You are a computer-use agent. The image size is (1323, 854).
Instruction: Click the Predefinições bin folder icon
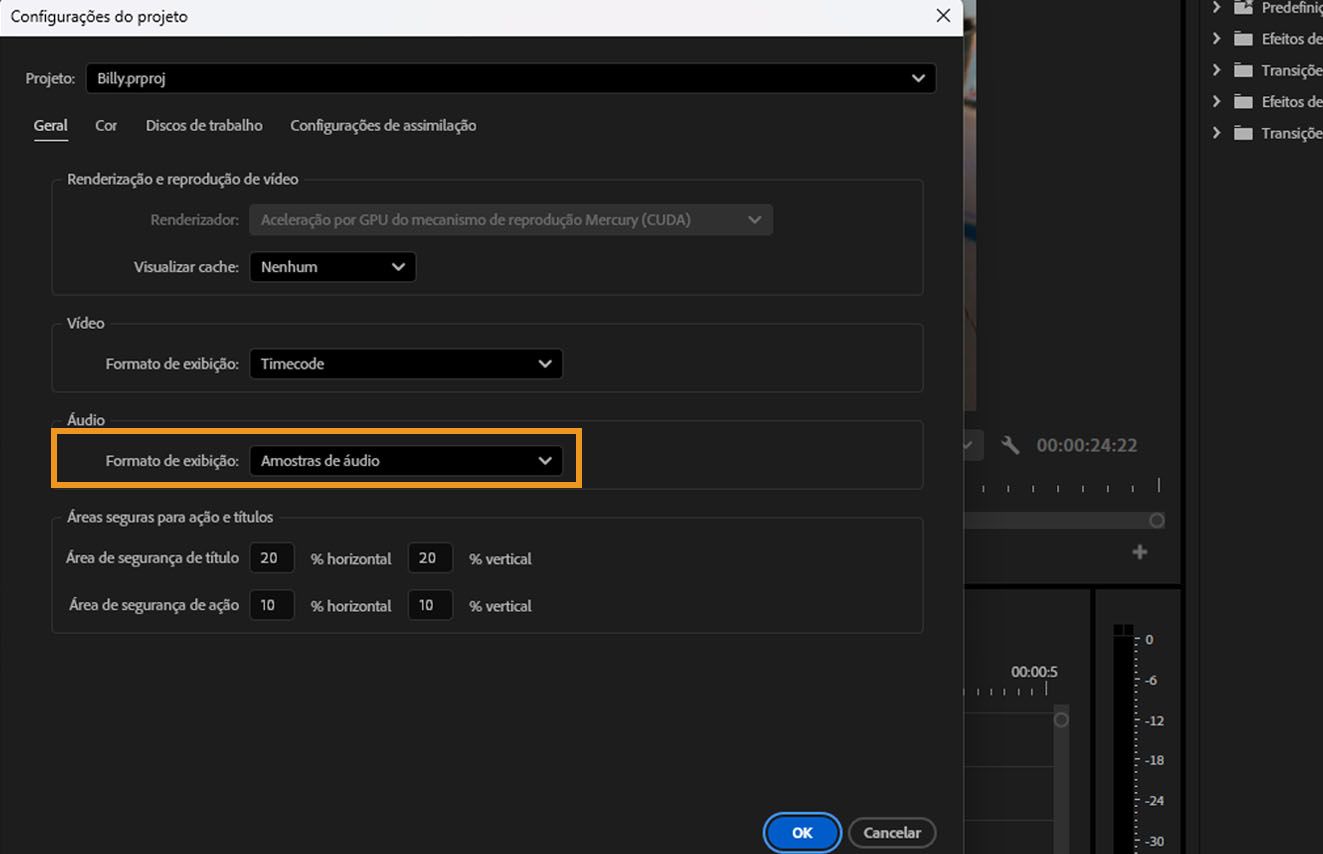(1243, 7)
